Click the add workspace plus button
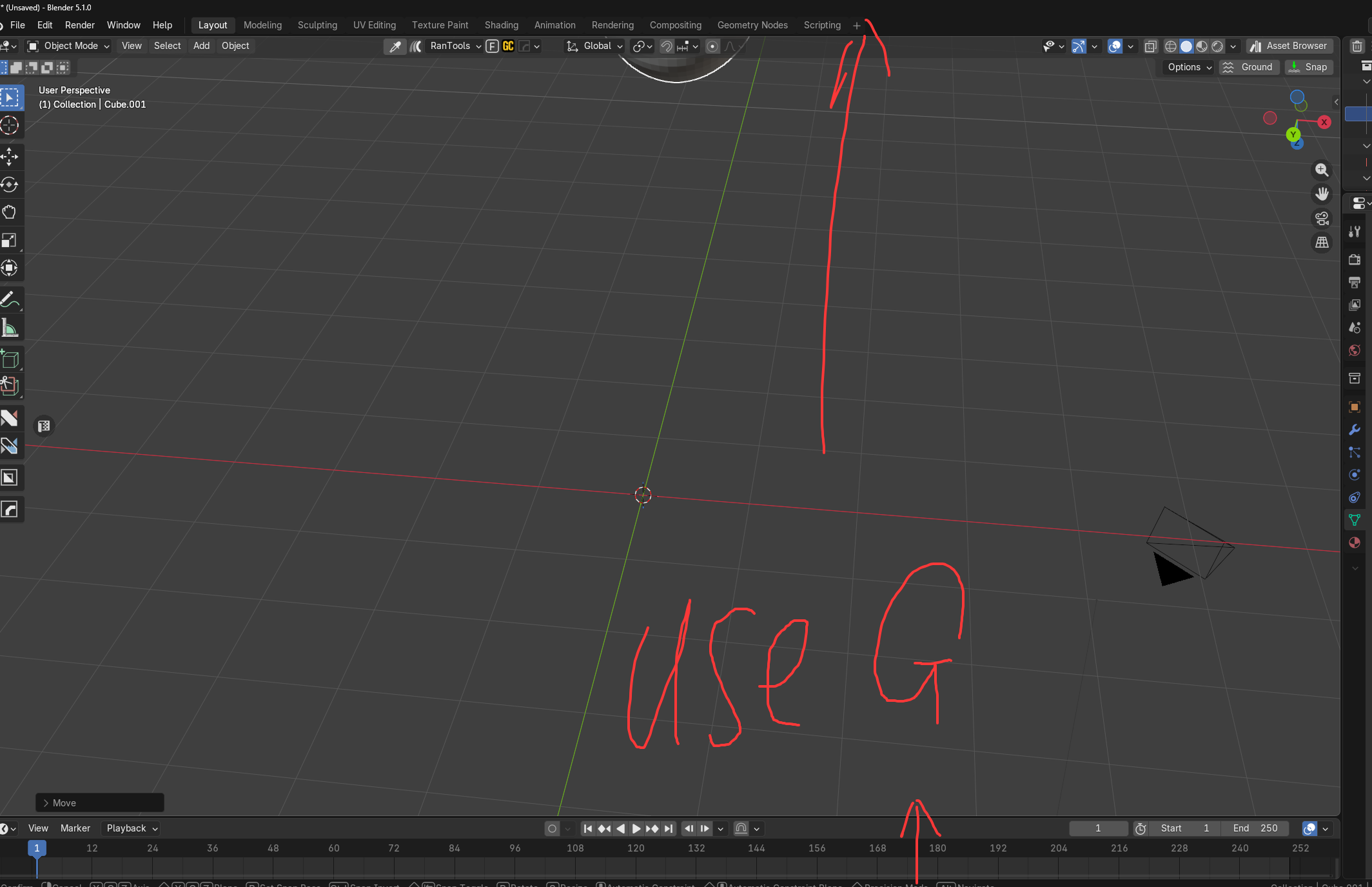 (x=856, y=26)
